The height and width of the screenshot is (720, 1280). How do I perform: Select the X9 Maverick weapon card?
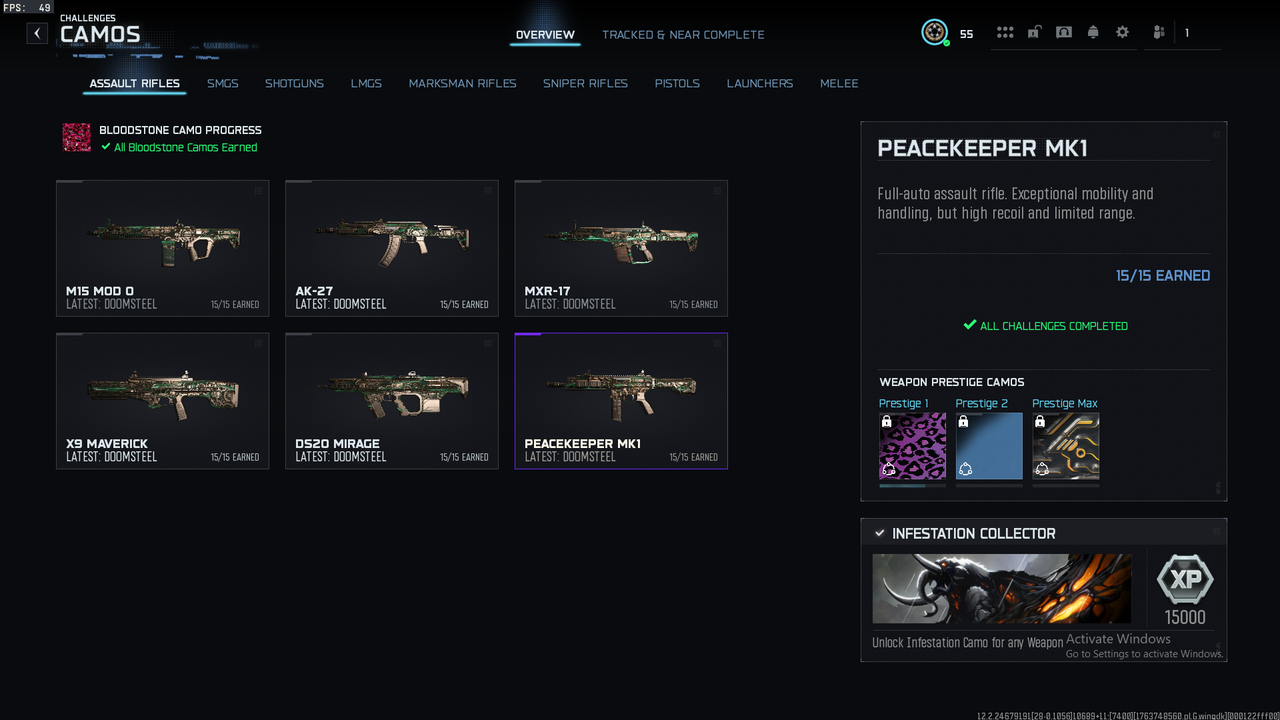(x=163, y=401)
